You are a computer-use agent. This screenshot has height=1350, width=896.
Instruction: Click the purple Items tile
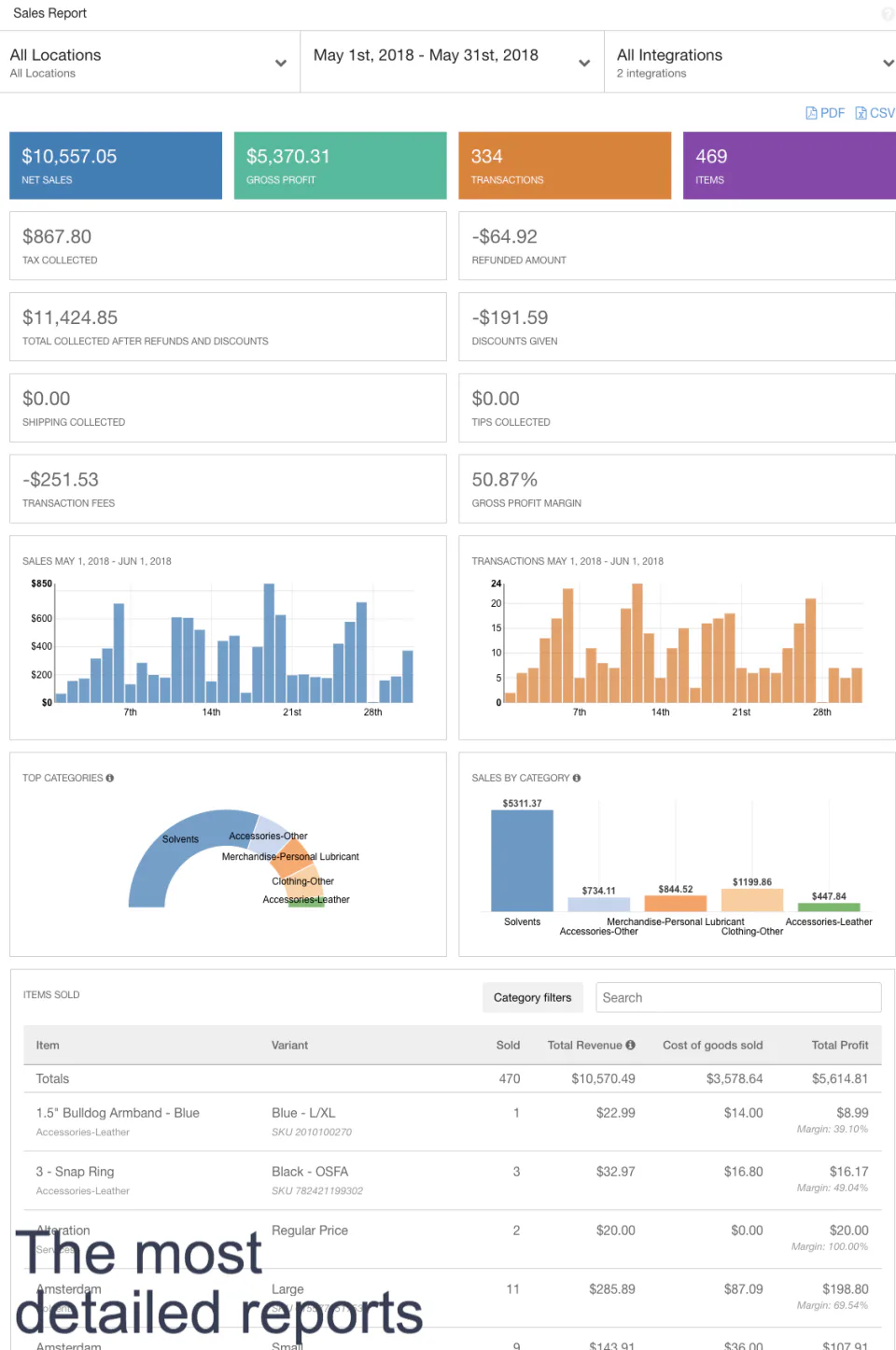click(x=789, y=165)
